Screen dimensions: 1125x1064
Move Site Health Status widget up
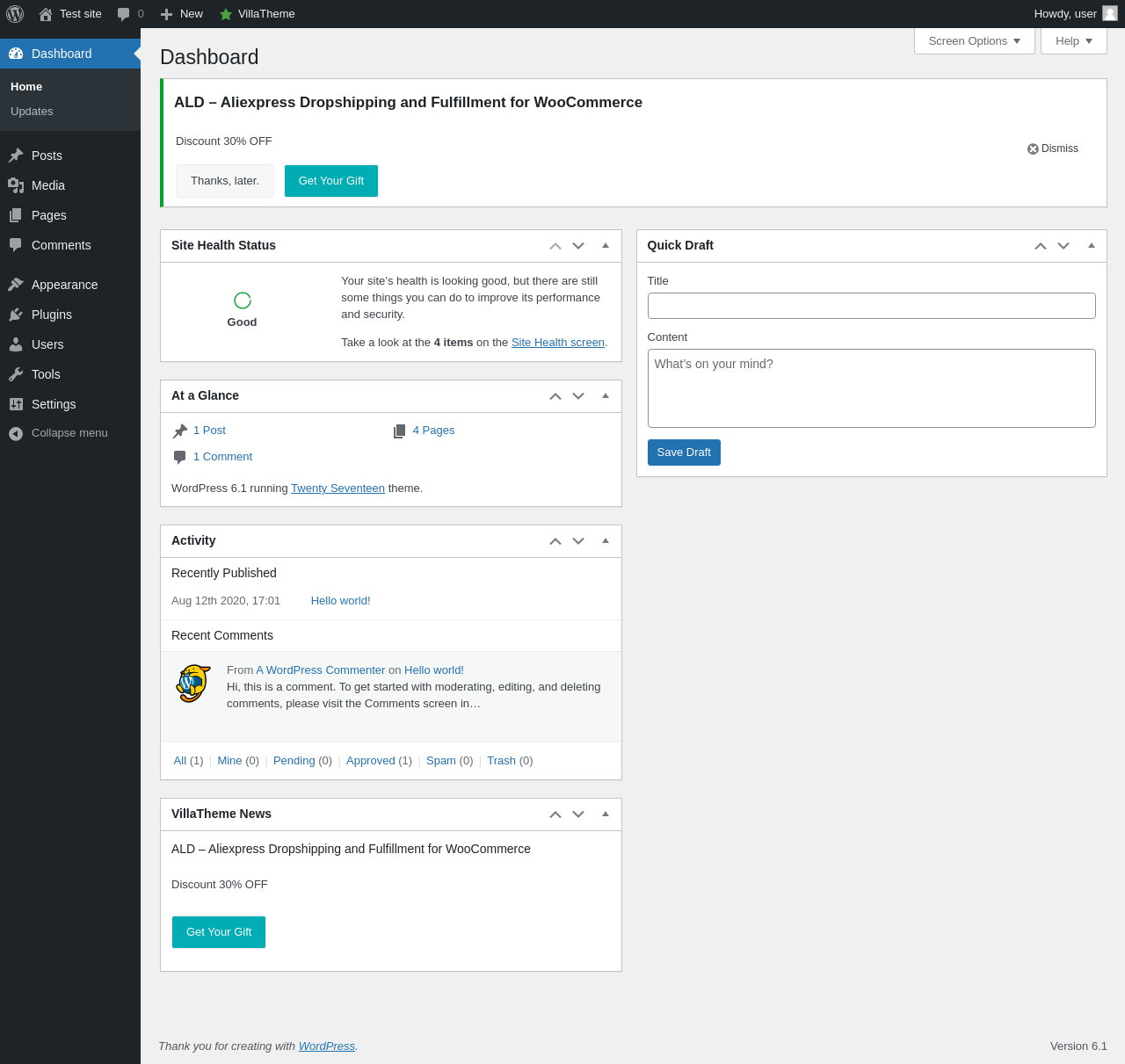click(555, 246)
